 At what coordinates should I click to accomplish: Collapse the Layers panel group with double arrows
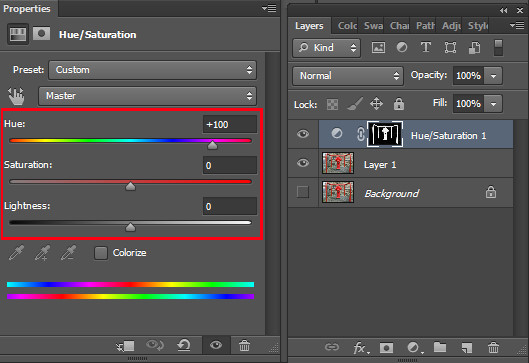pyautogui.click(x=503, y=11)
